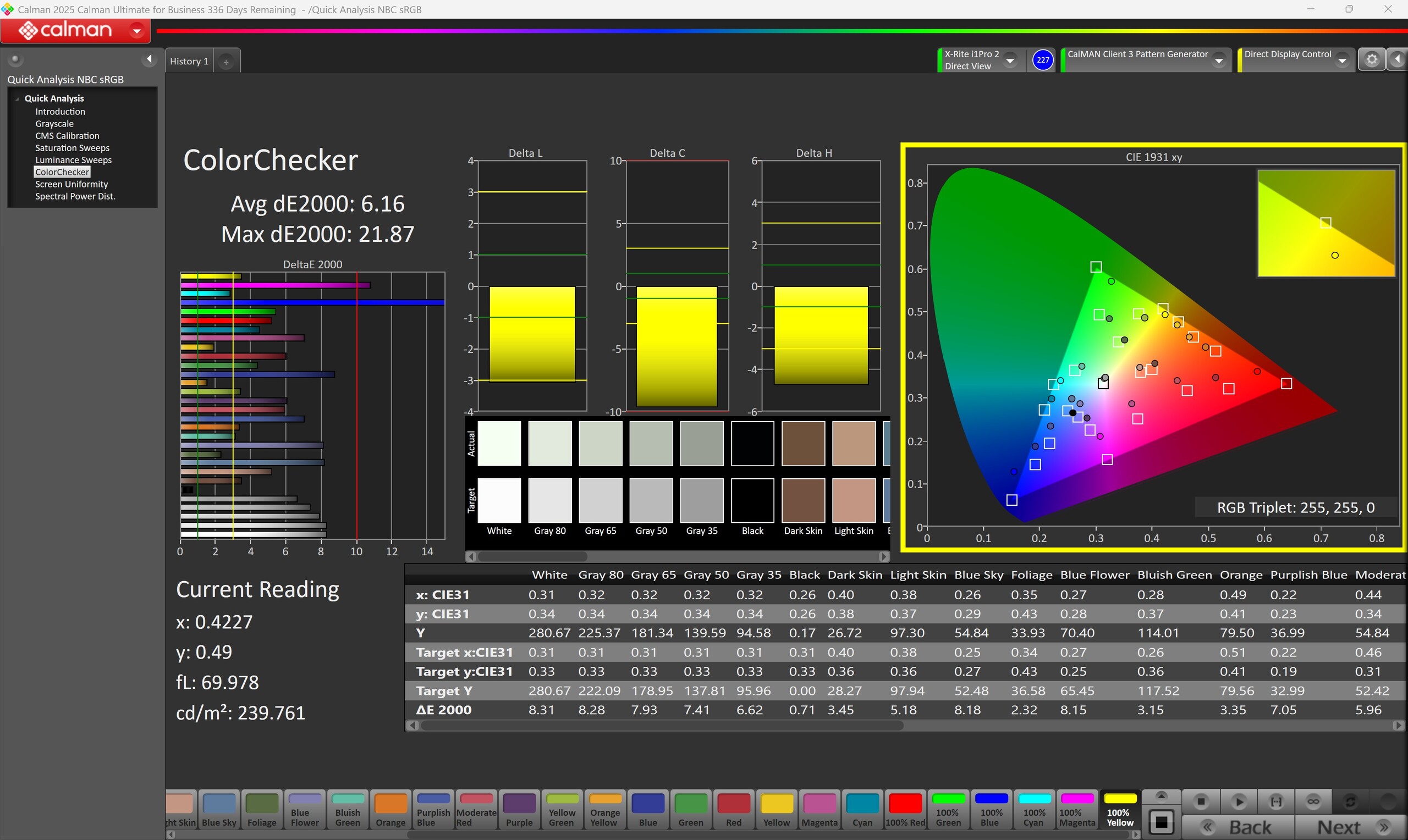Expand the right-side panel arrow next to gear

1396,59
